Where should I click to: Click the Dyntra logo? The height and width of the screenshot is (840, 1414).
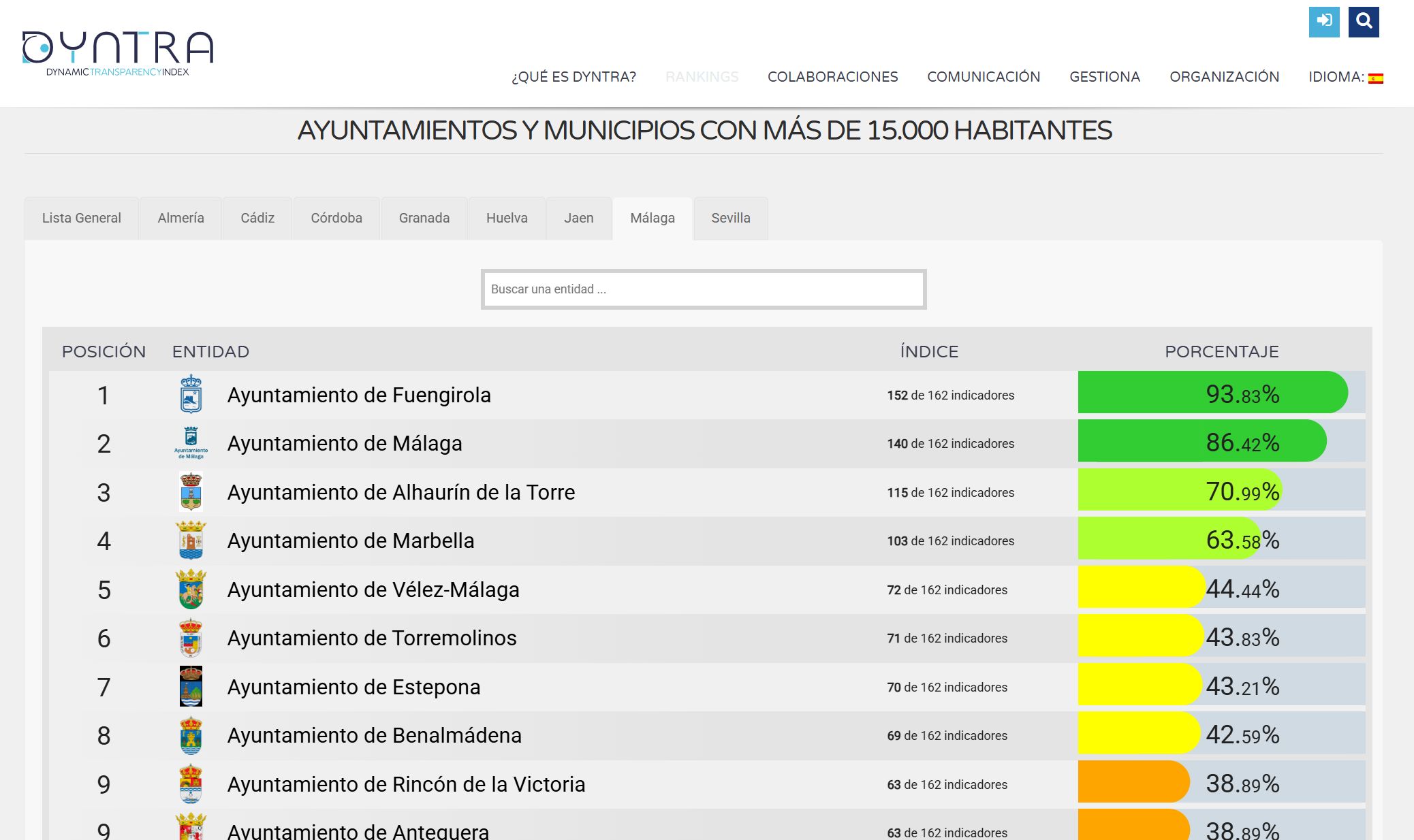click(x=117, y=53)
